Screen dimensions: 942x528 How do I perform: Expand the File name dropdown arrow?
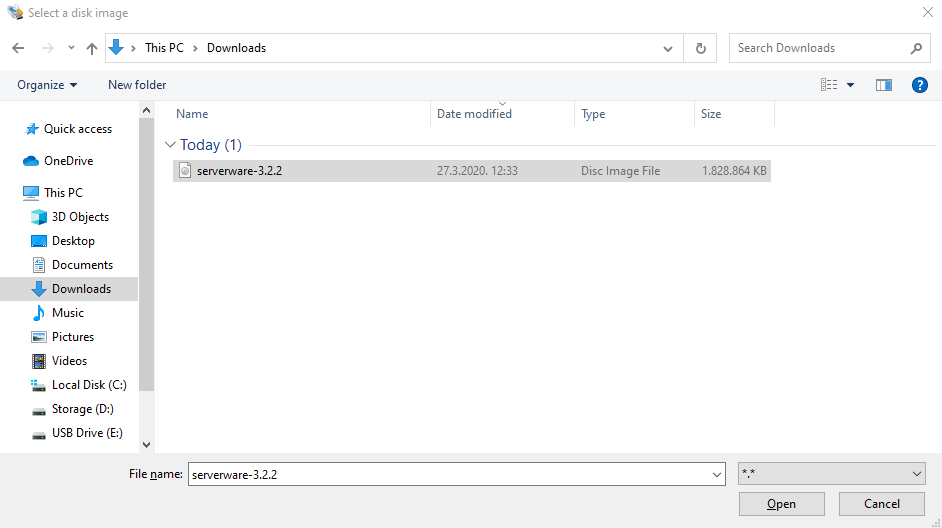pyautogui.click(x=717, y=475)
